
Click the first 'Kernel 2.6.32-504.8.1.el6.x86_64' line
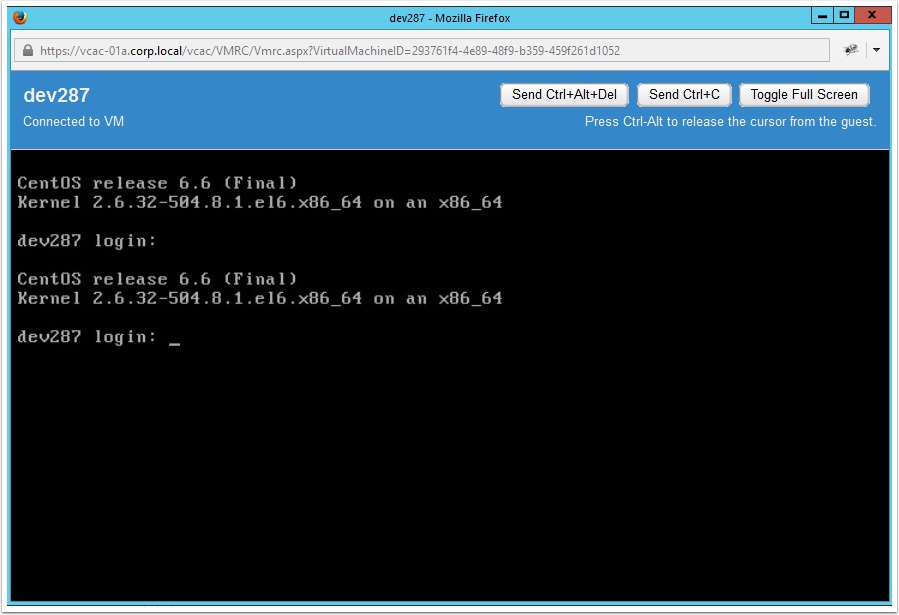(x=260, y=202)
